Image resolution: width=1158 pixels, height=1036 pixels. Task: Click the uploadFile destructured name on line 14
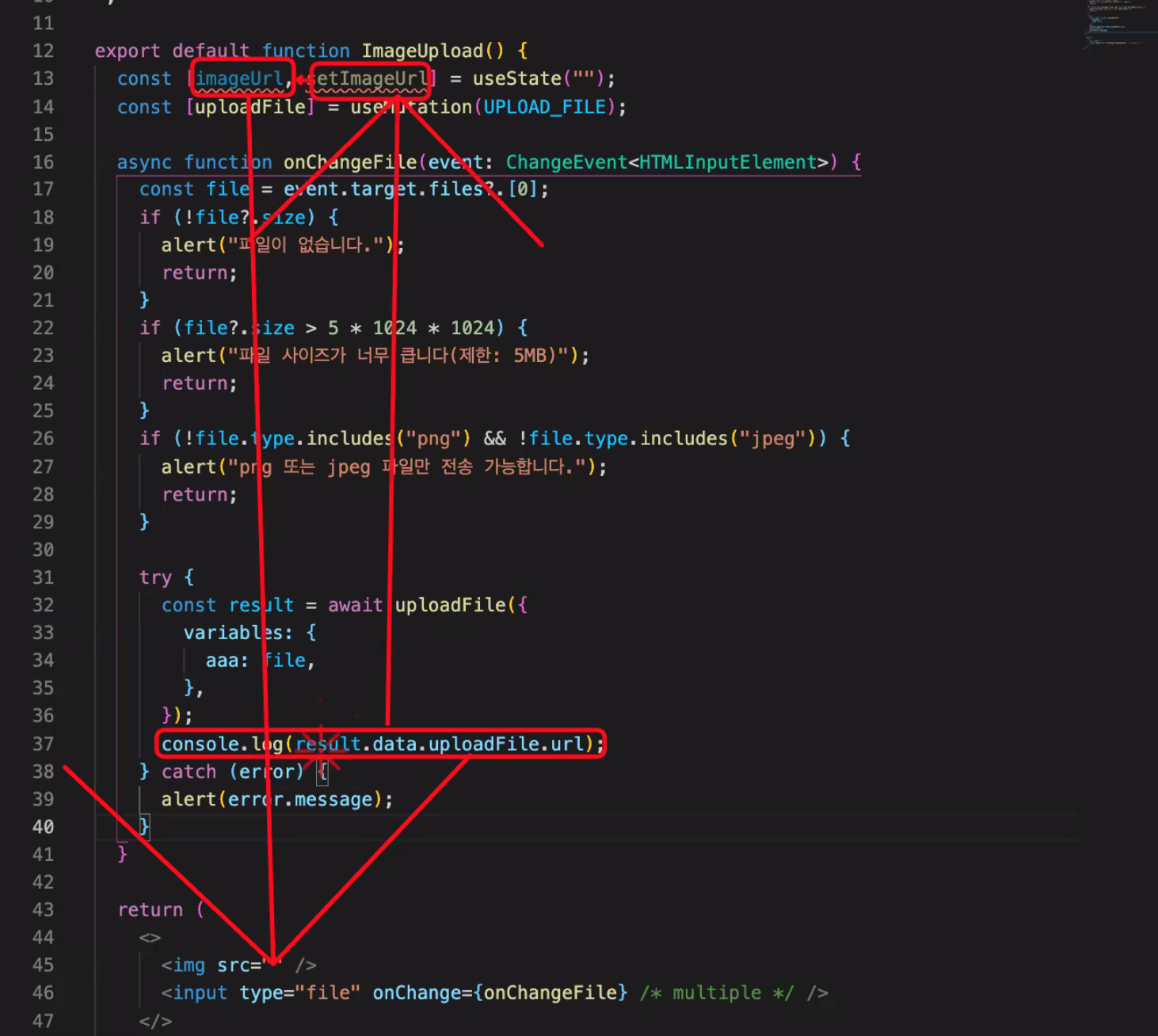coord(250,107)
